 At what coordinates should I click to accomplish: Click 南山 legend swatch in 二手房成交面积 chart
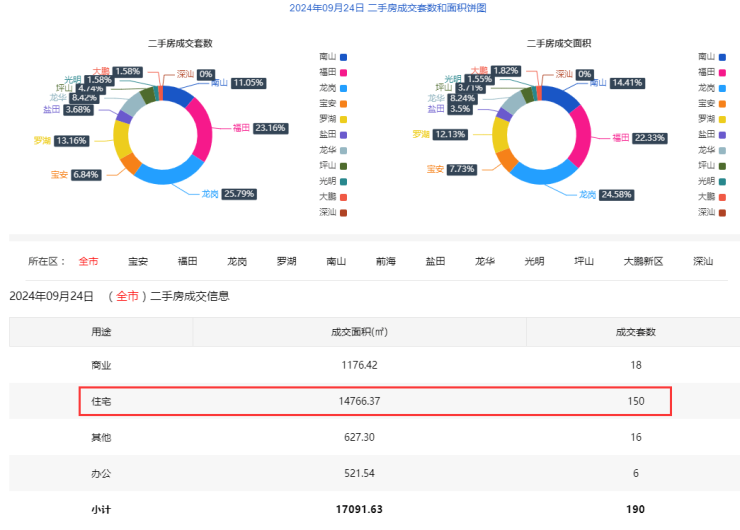[722, 57]
